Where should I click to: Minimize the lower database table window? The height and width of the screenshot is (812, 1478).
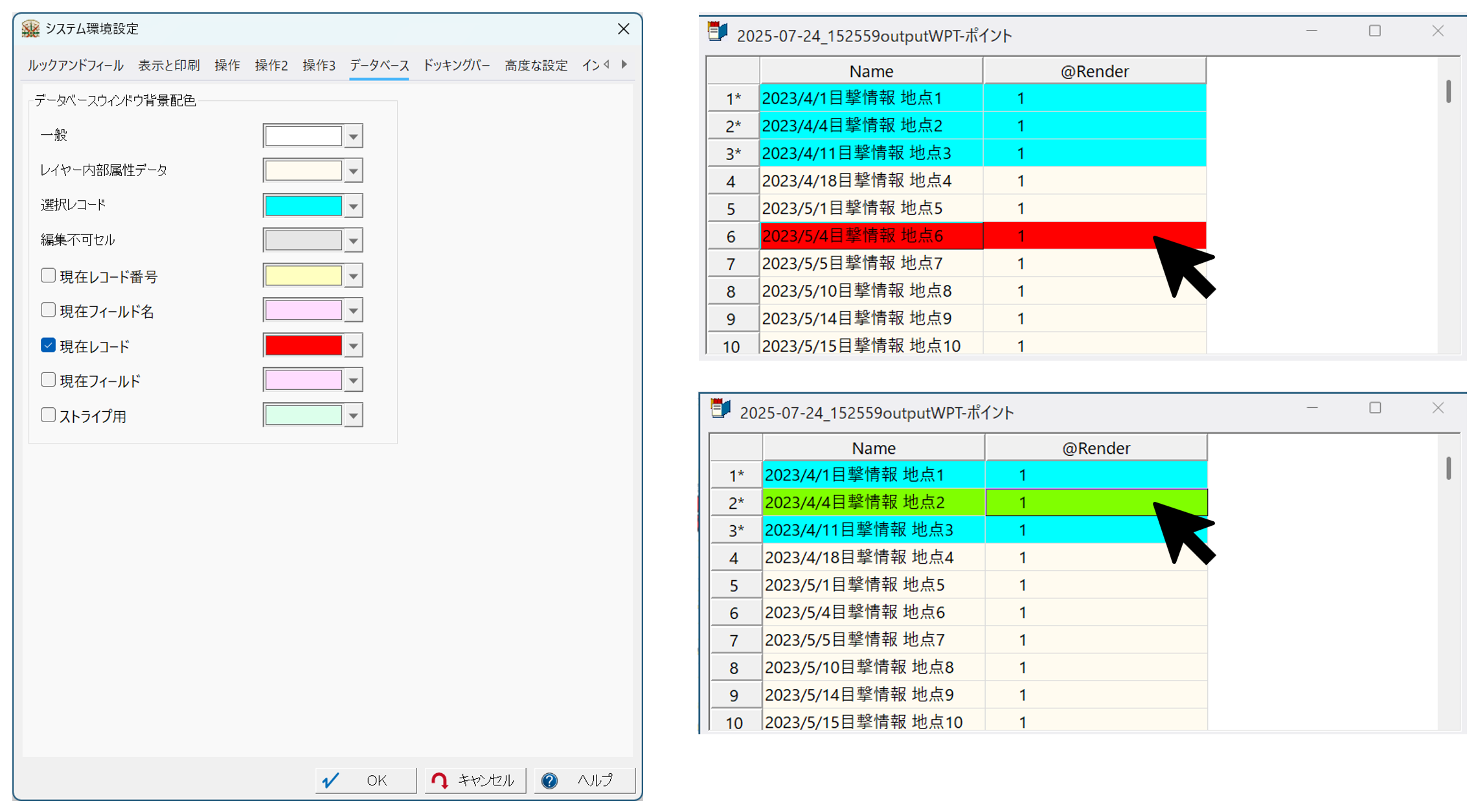tap(1312, 408)
